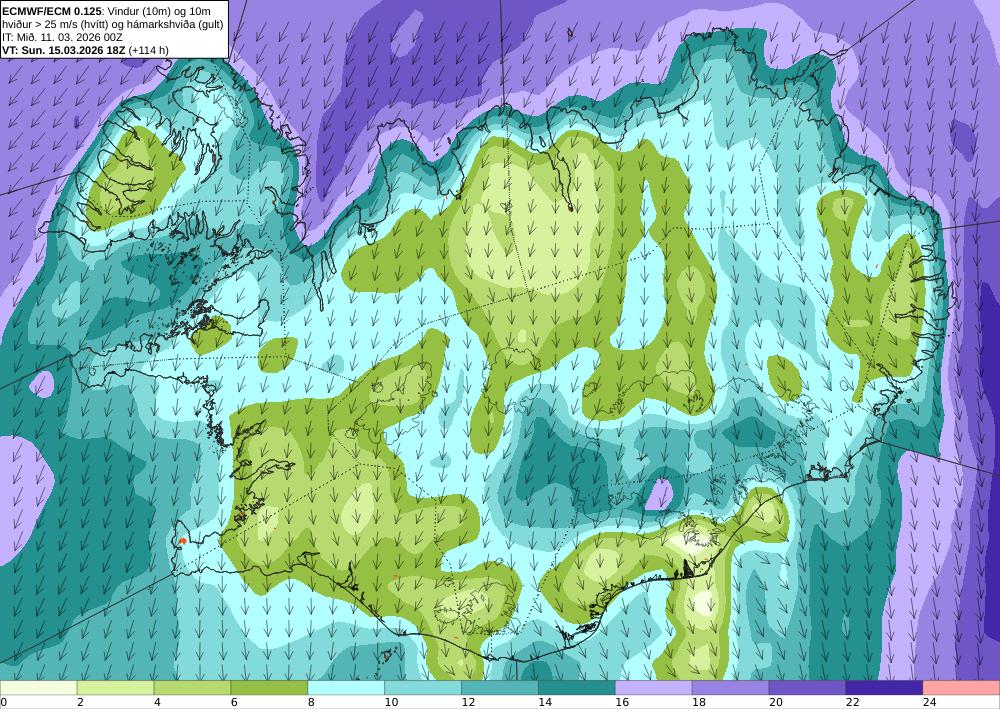Click the legend label "2"

click(x=80, y=702)
